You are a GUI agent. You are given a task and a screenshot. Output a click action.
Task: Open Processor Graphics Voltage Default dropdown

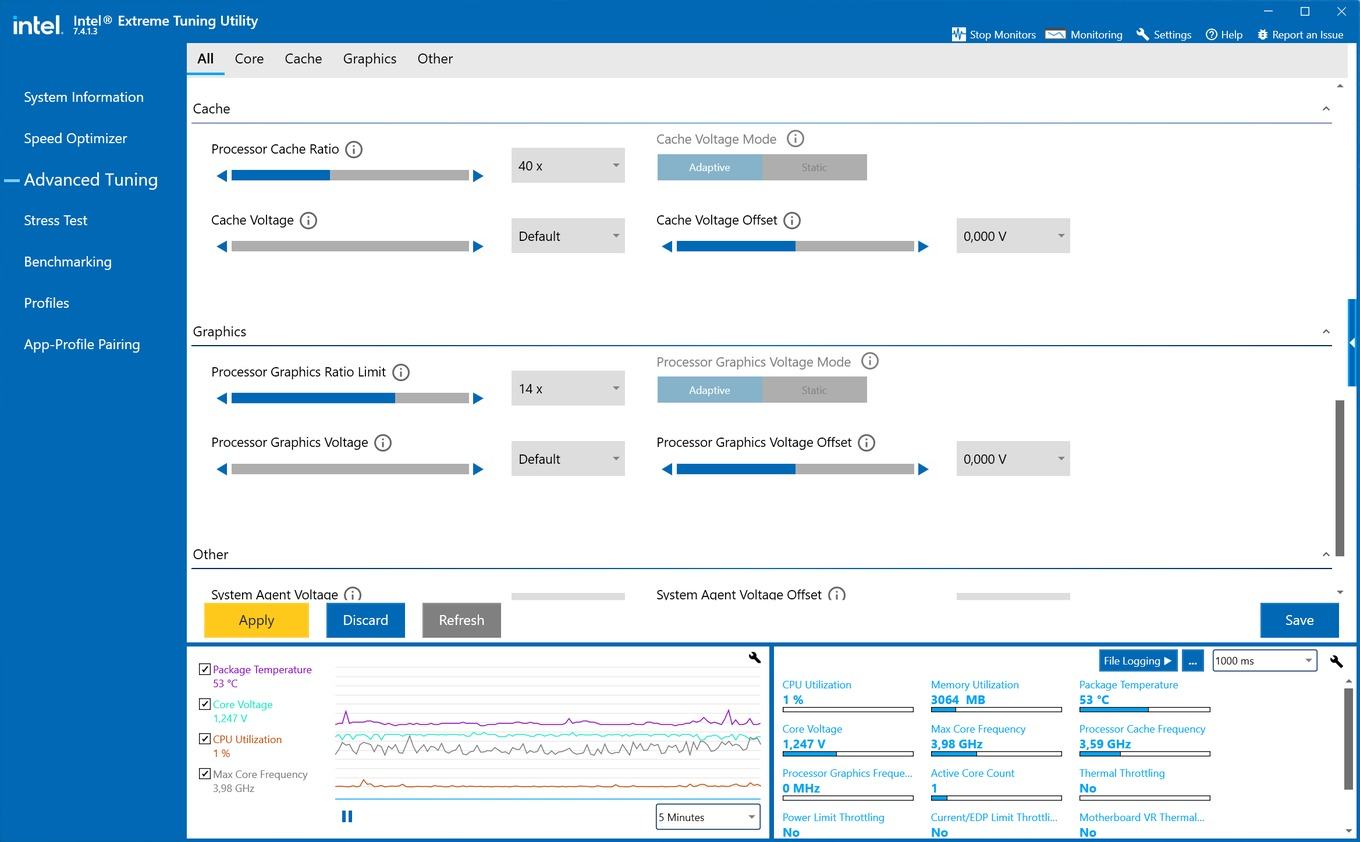568,459
